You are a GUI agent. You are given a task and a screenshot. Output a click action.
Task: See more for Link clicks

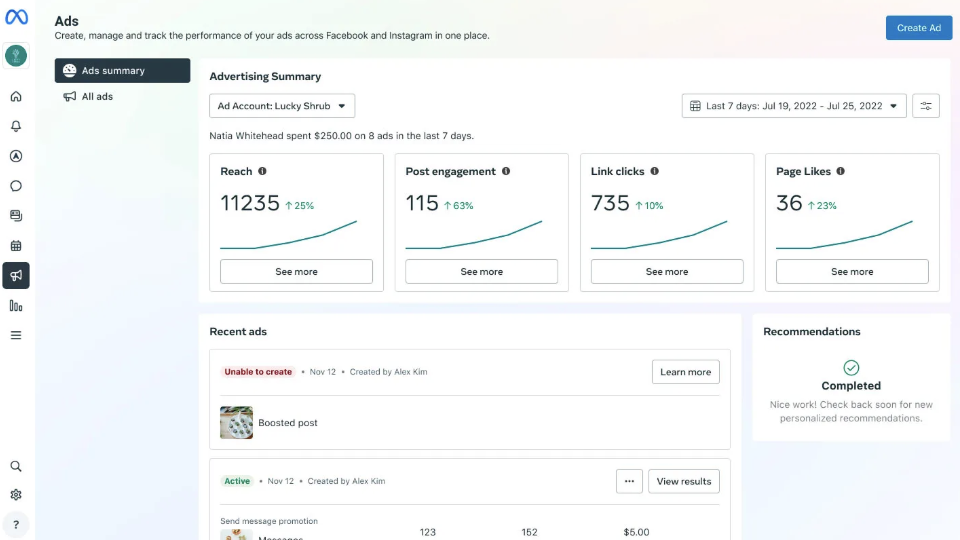pos(667,271)
